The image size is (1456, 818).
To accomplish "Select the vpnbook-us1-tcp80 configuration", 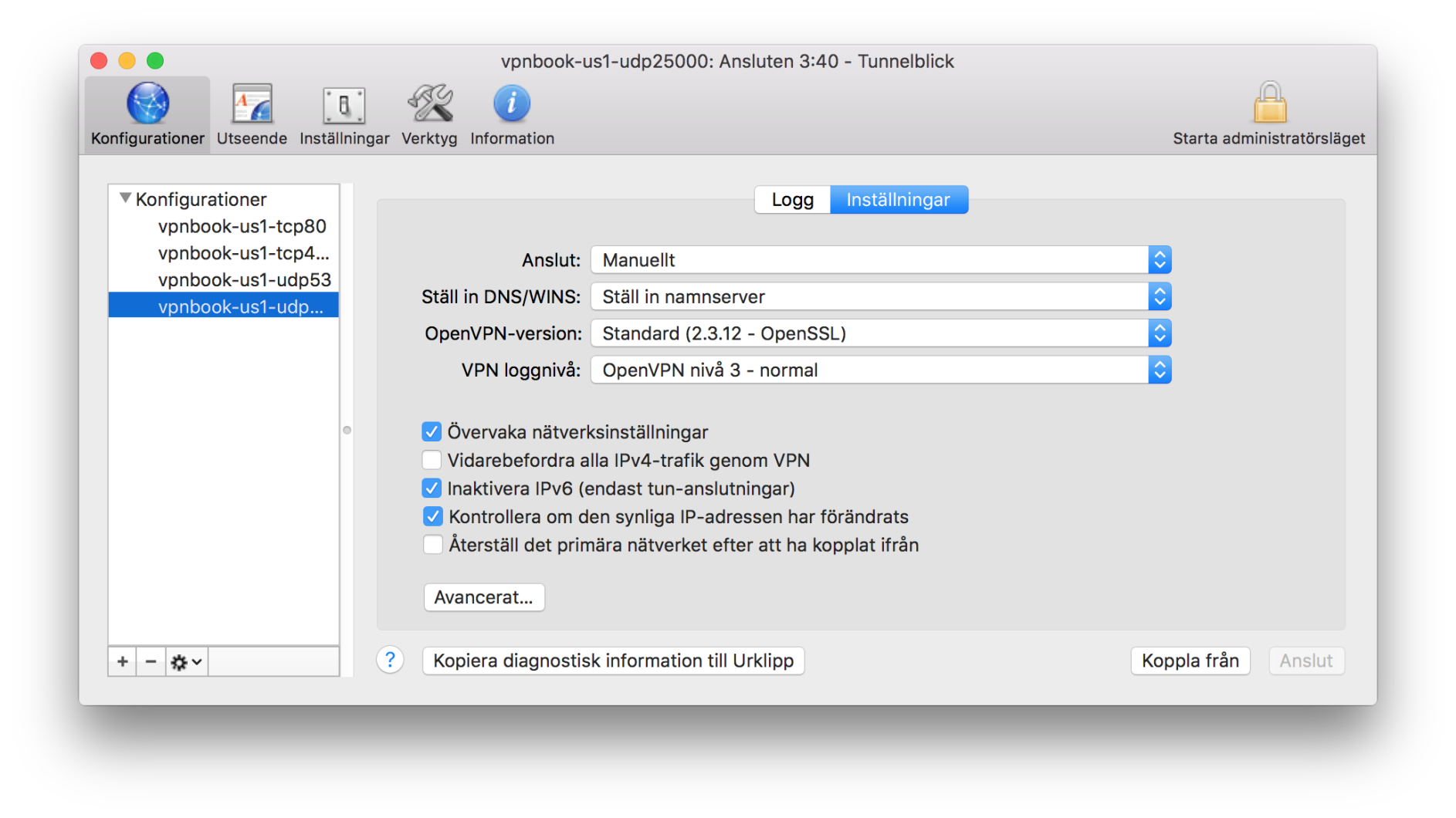I will [x=242, y=226].
